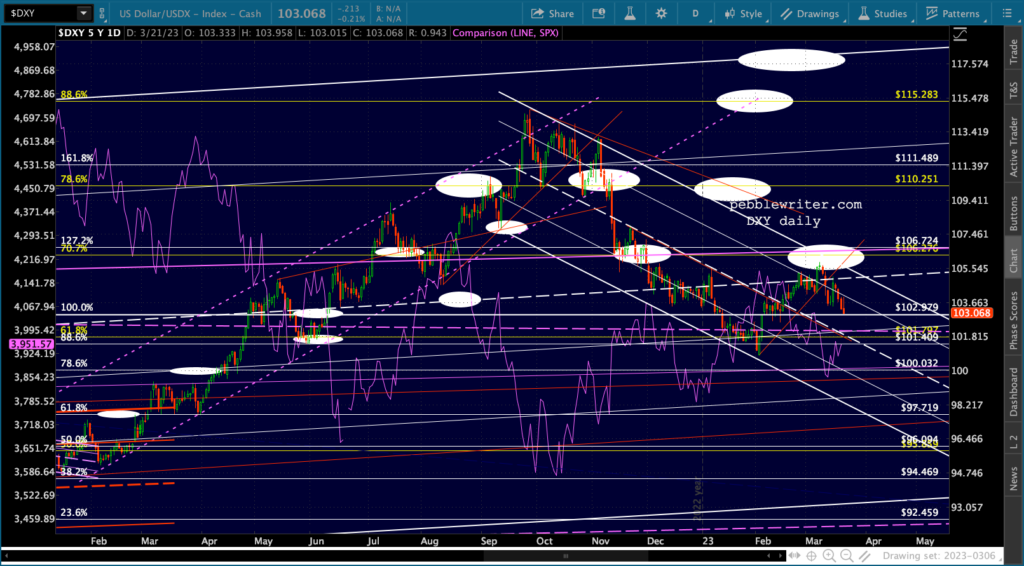Image resolution: width=1024 pixels, height=566 pixels.
Task: Click the zoom in magnifier icon
Action: coord(829,556)
